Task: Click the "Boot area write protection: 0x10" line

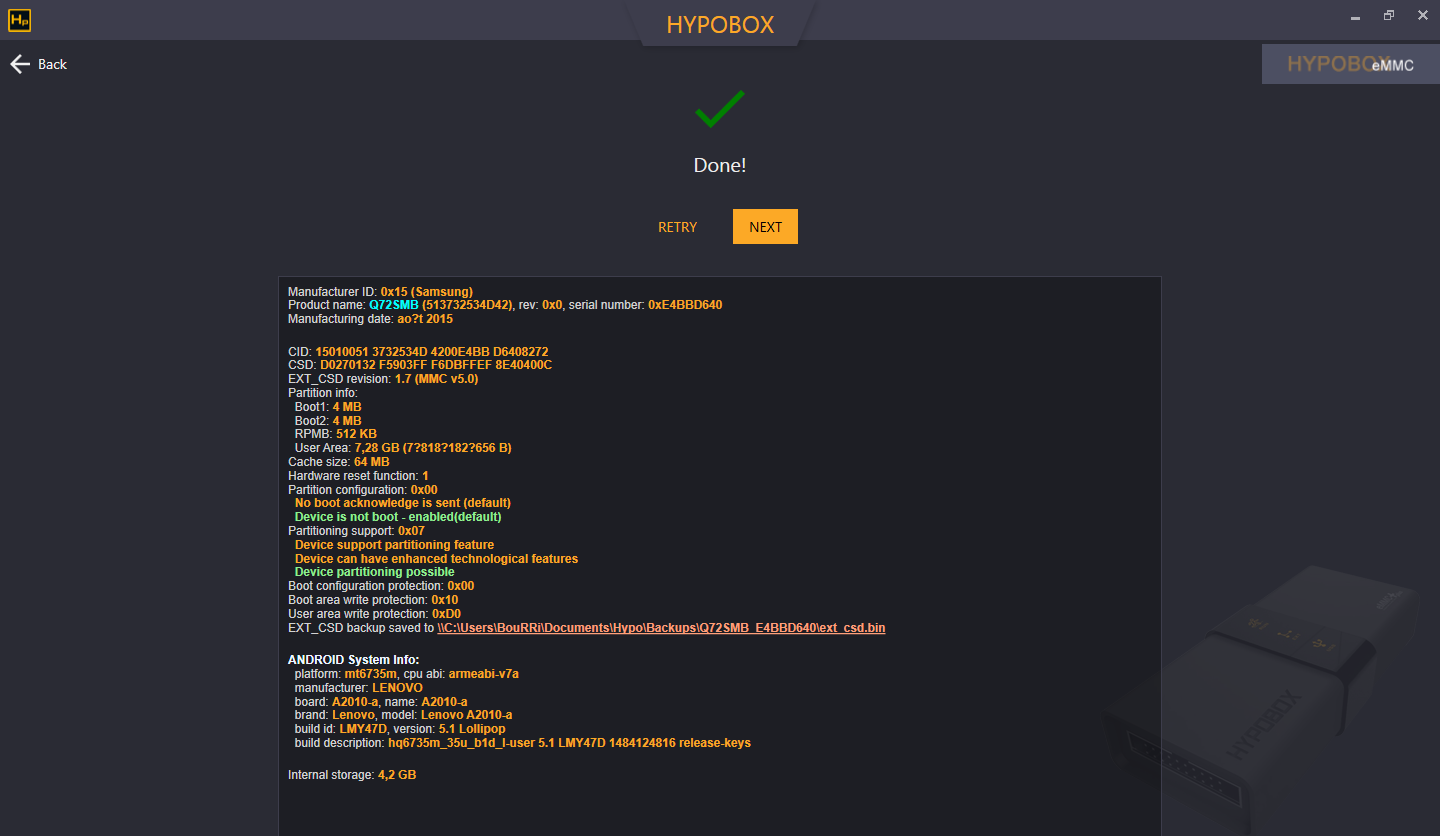Action: pyautogui.click(x=373, y=600)
